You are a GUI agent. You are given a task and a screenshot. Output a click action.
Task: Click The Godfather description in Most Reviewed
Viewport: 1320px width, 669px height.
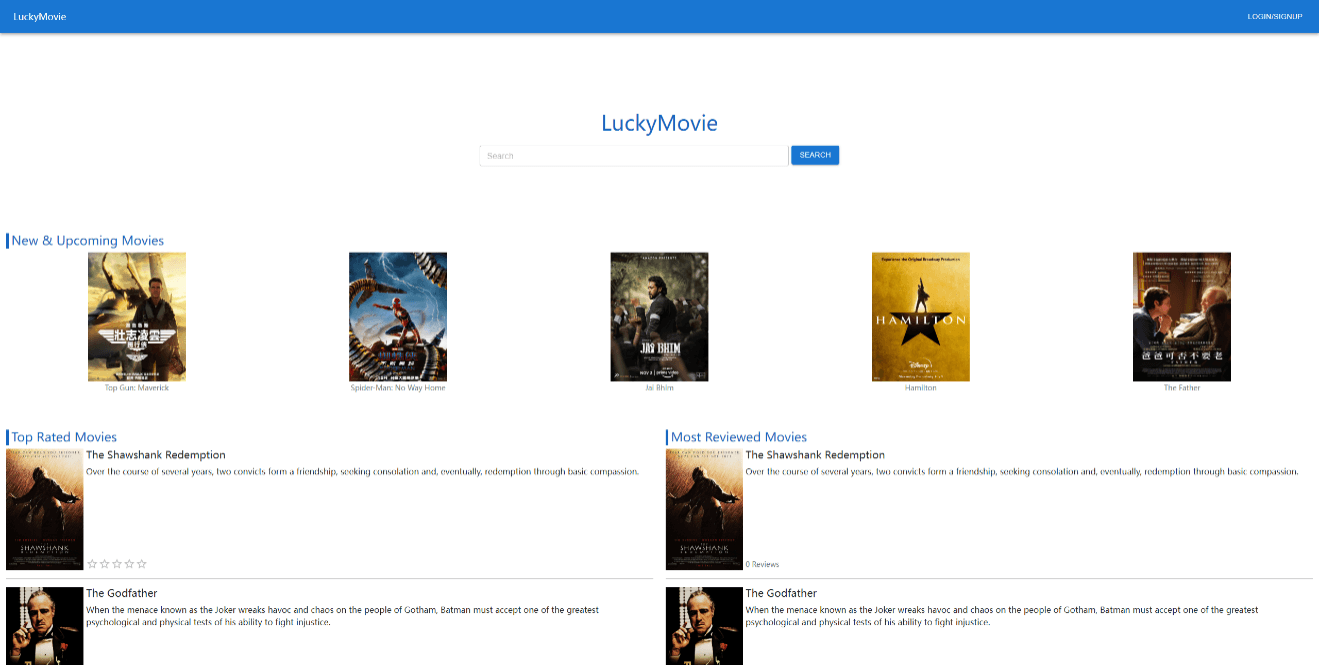tap(1002, 616)
